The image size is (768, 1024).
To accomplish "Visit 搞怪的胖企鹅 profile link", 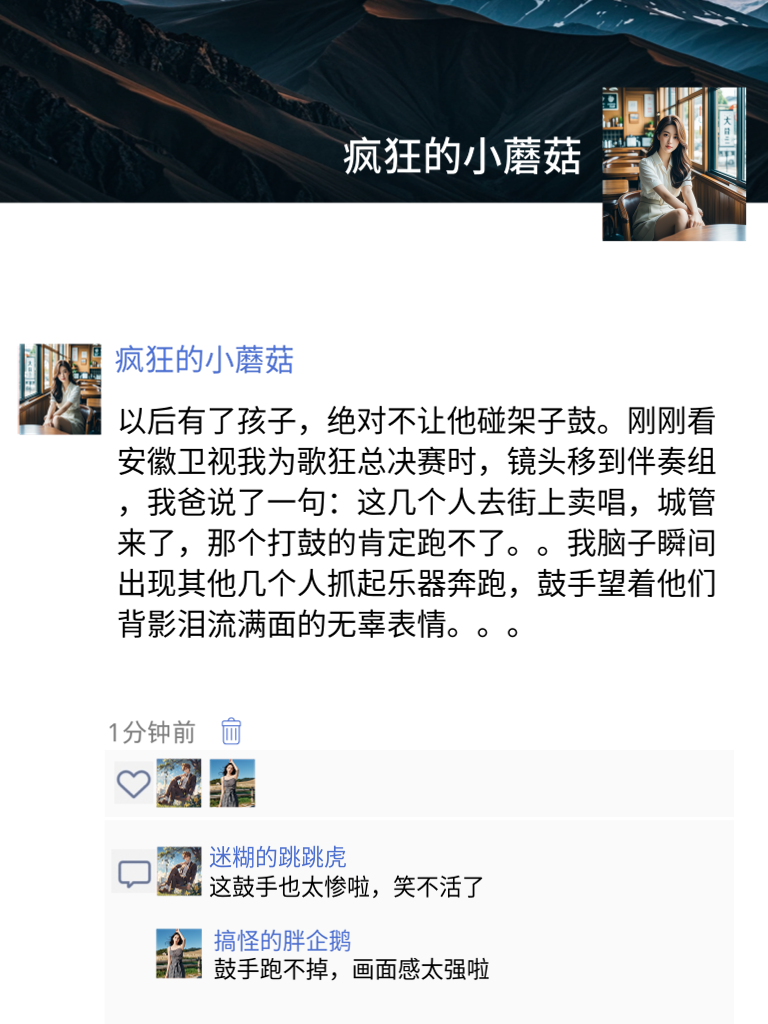I will [282, 940].
